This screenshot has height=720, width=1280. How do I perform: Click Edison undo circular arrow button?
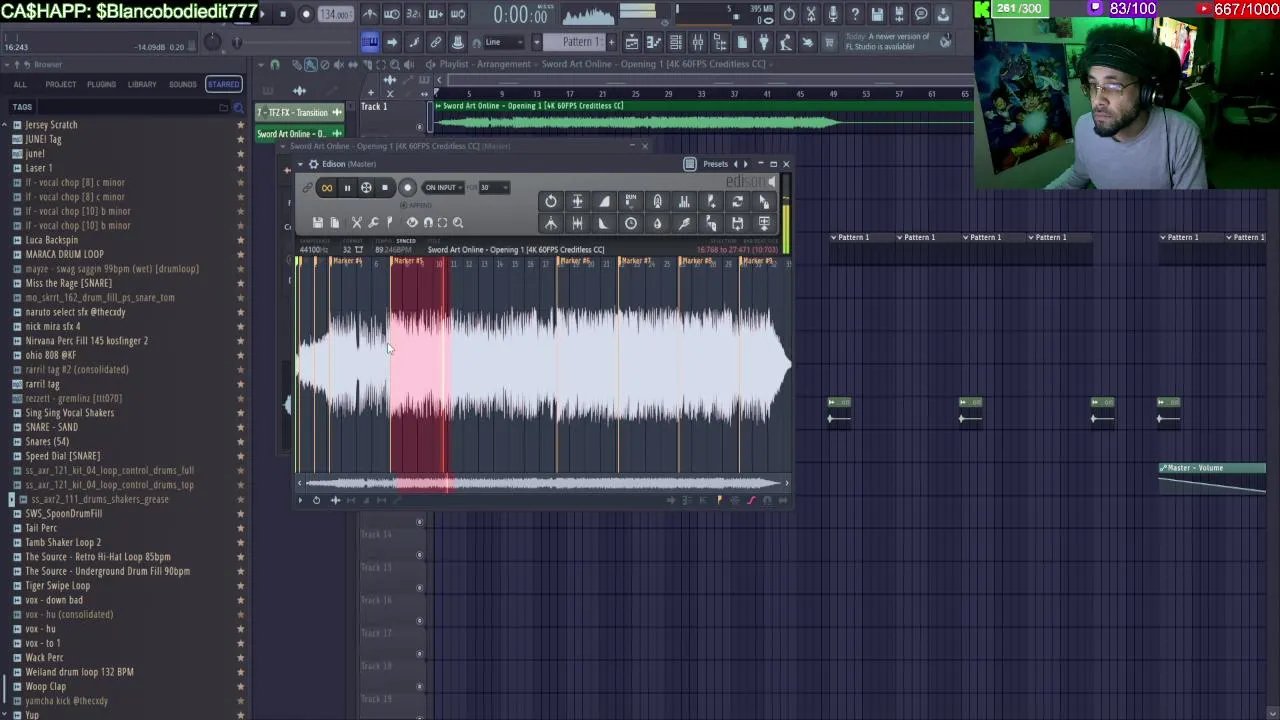click(551, 201)
